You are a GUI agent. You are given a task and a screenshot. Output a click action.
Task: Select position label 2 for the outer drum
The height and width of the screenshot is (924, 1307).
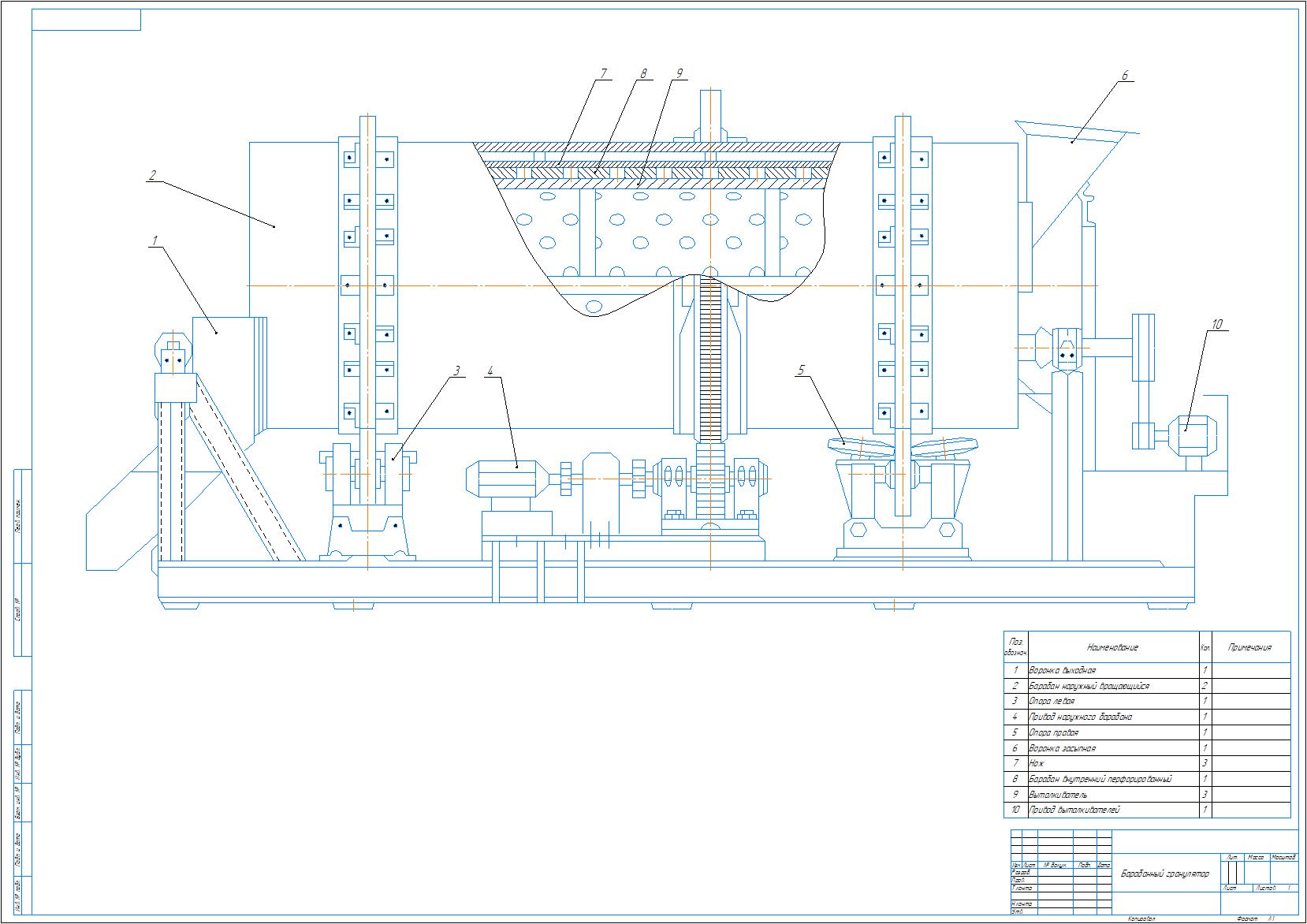152,176
